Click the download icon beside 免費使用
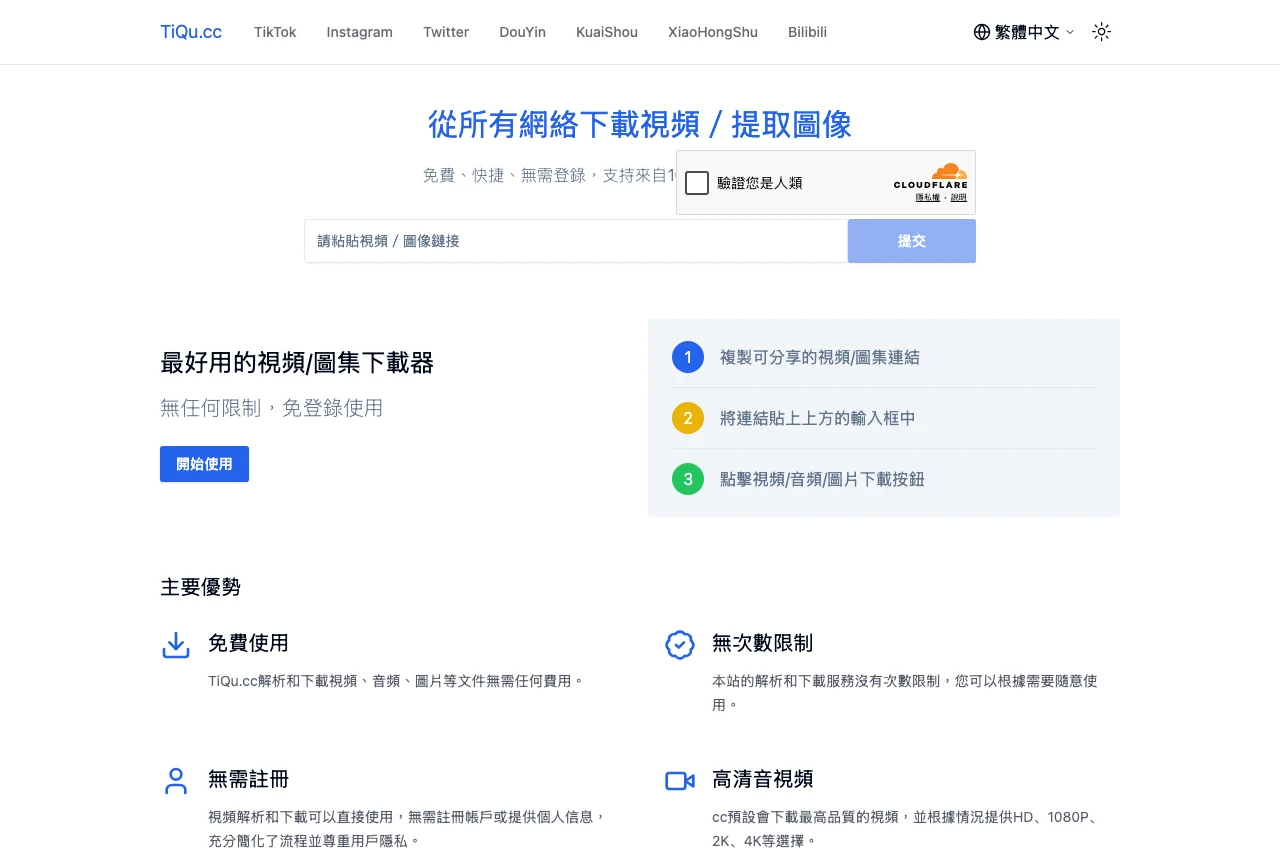This screenshot has width=1280, height=860. coord(176,645)
